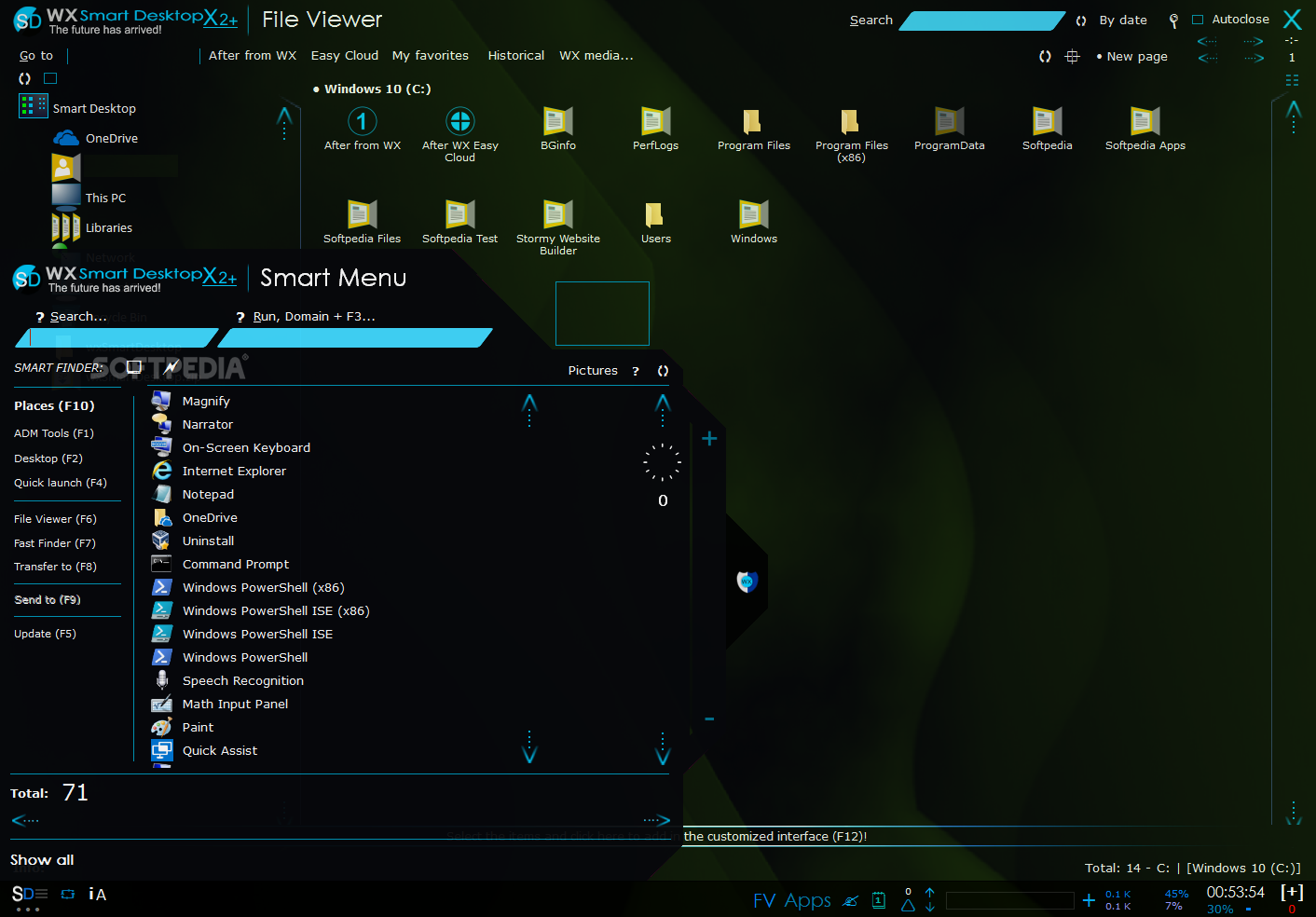
Task: Click the clipboard icon beside FV Apps
Action: (879, 900)
